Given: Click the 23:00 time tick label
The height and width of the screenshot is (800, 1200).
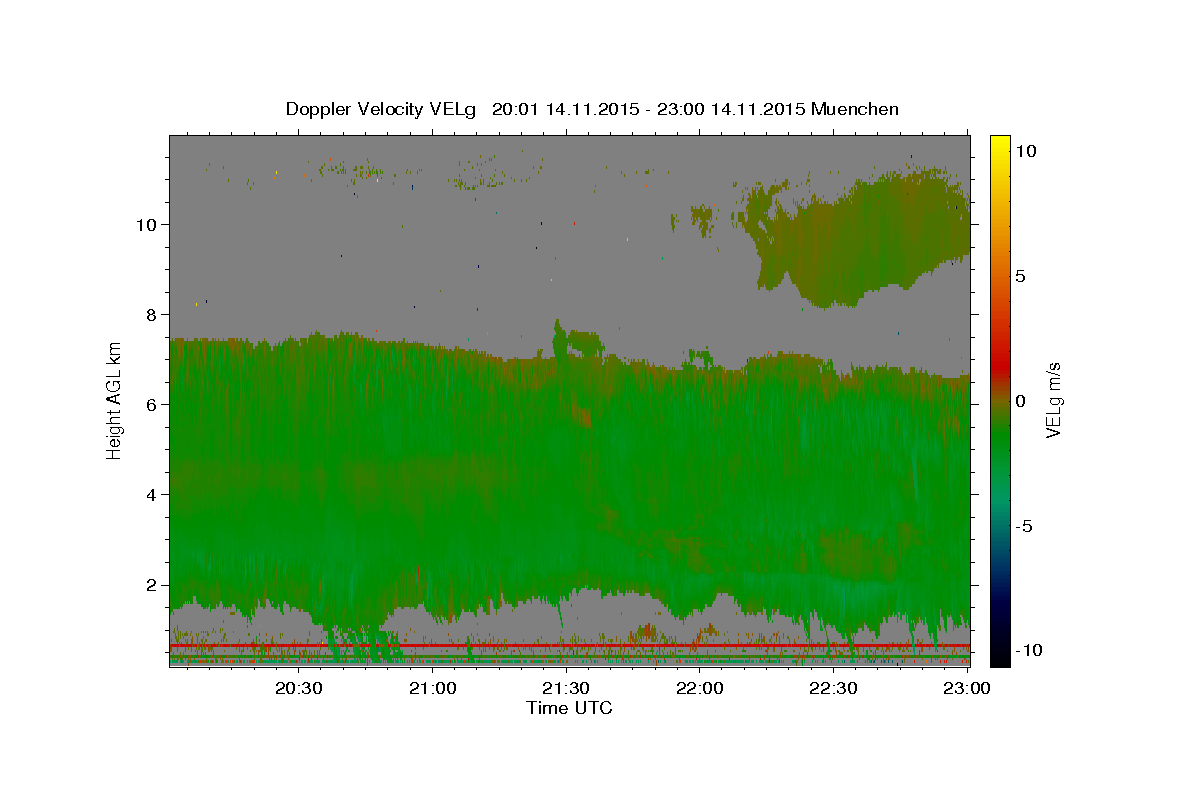Looking at the screenshot, I should (x=966, y=688).
